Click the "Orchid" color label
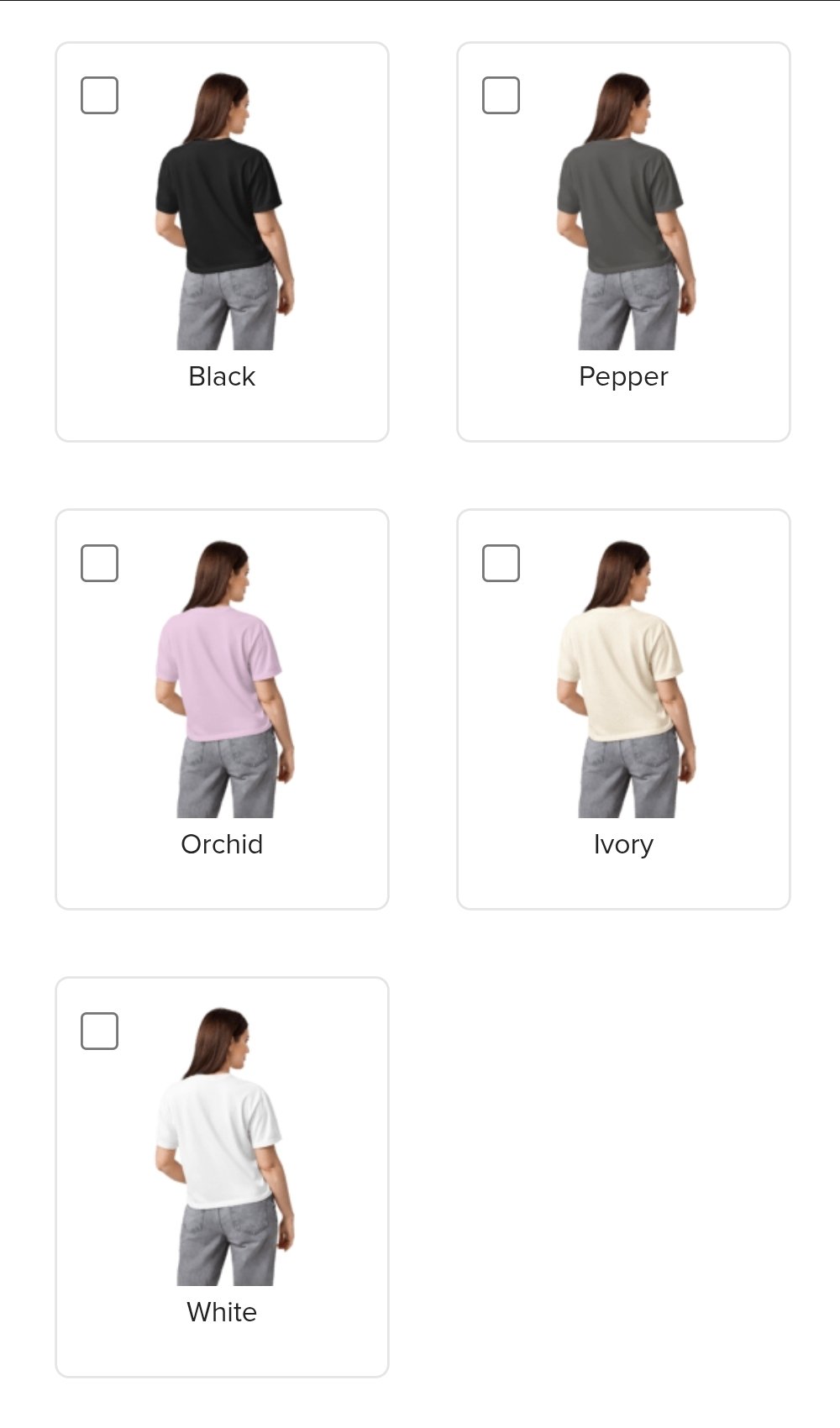The height and width of the screenshot is (1428, 840). click(x=222, y=844)
